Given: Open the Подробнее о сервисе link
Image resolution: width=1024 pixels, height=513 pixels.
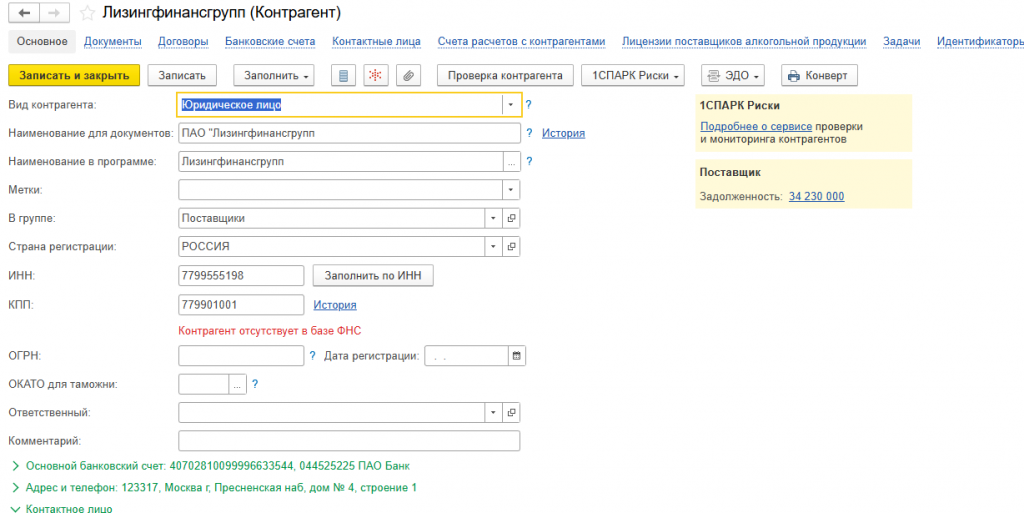Looking at the screenshot, I should tap(756, 127).
